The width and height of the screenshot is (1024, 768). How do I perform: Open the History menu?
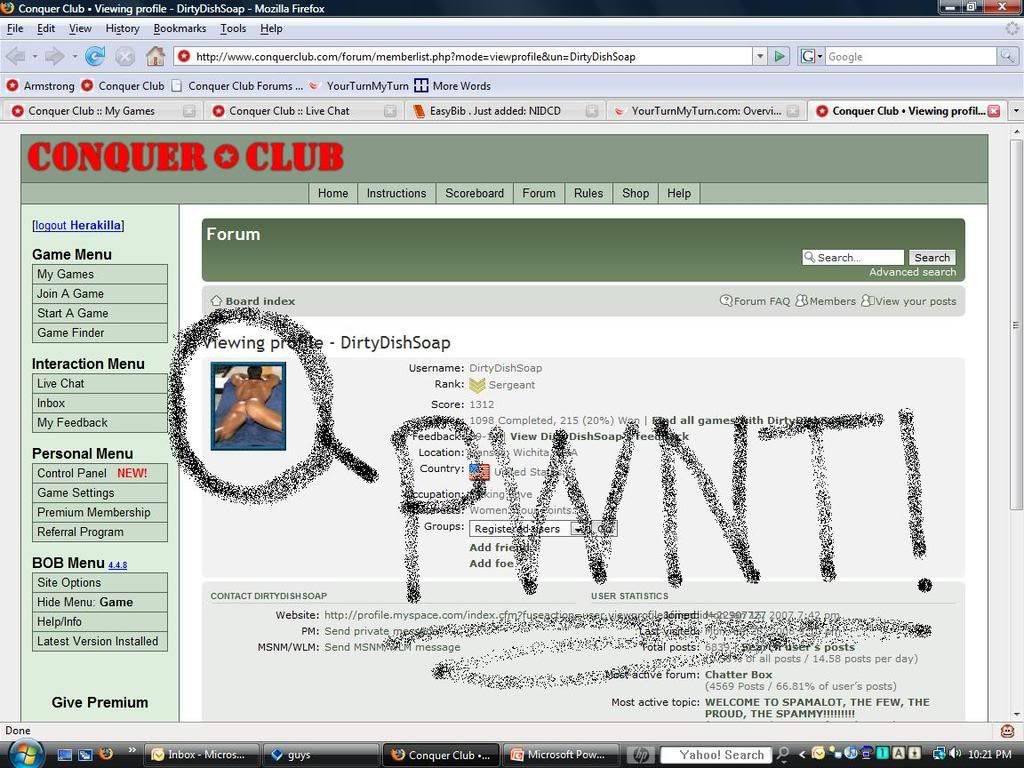pos(122,29)
